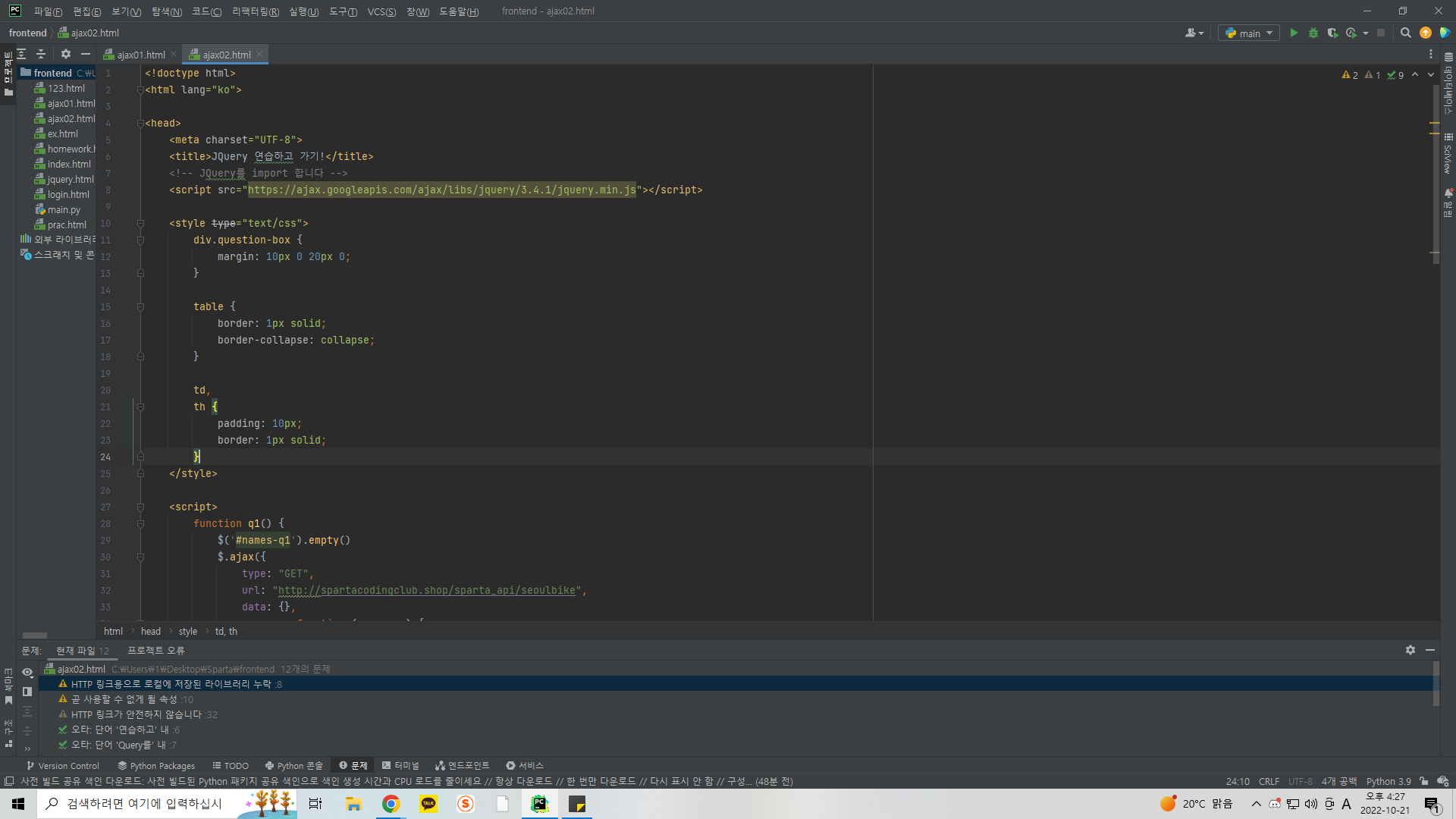Click the grey stop square in the toolbar
The height and width of the screenshot is (819, 1456).
1381,33
